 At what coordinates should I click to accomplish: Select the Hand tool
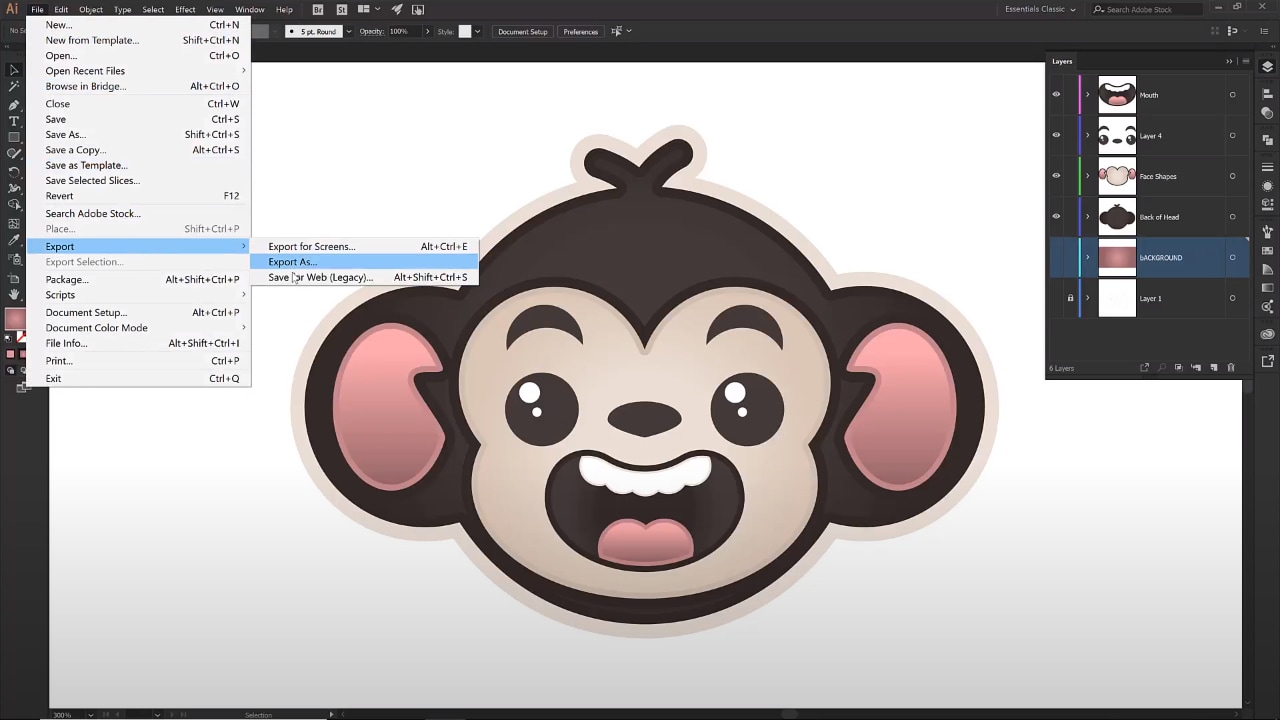[14, 294]
